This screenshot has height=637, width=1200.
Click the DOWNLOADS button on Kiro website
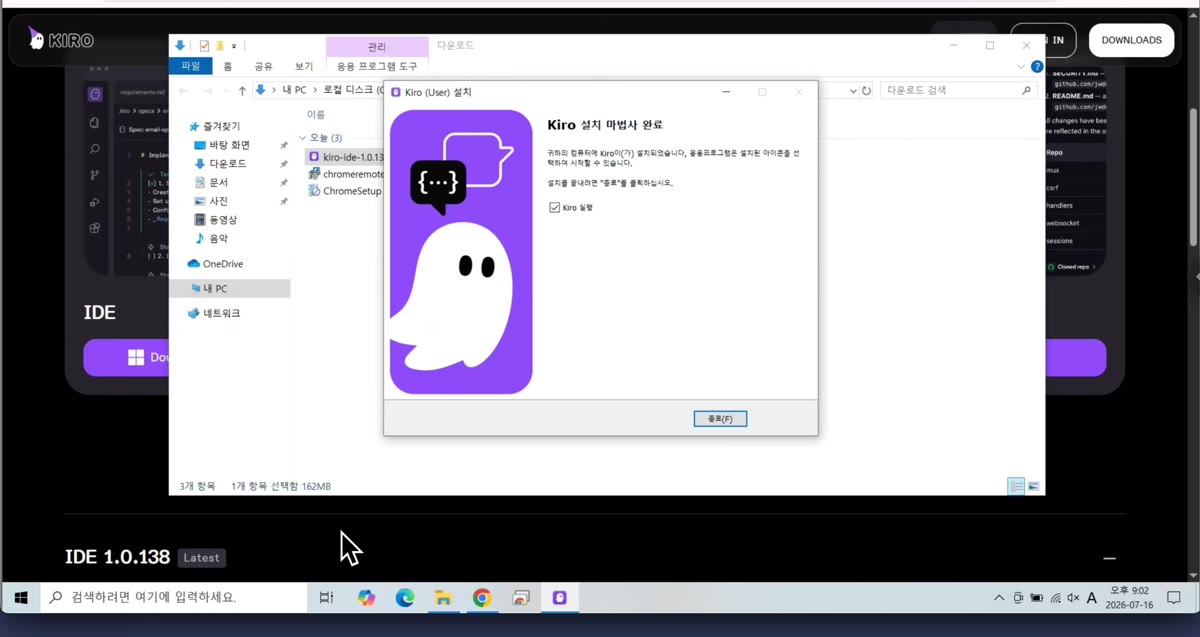click(x=1131, y=40)
